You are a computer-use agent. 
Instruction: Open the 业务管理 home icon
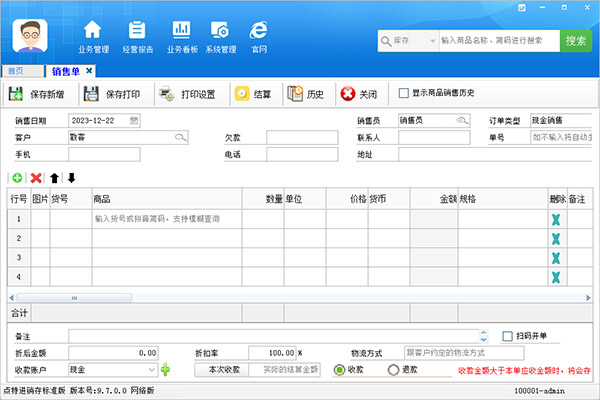(93, 34)
